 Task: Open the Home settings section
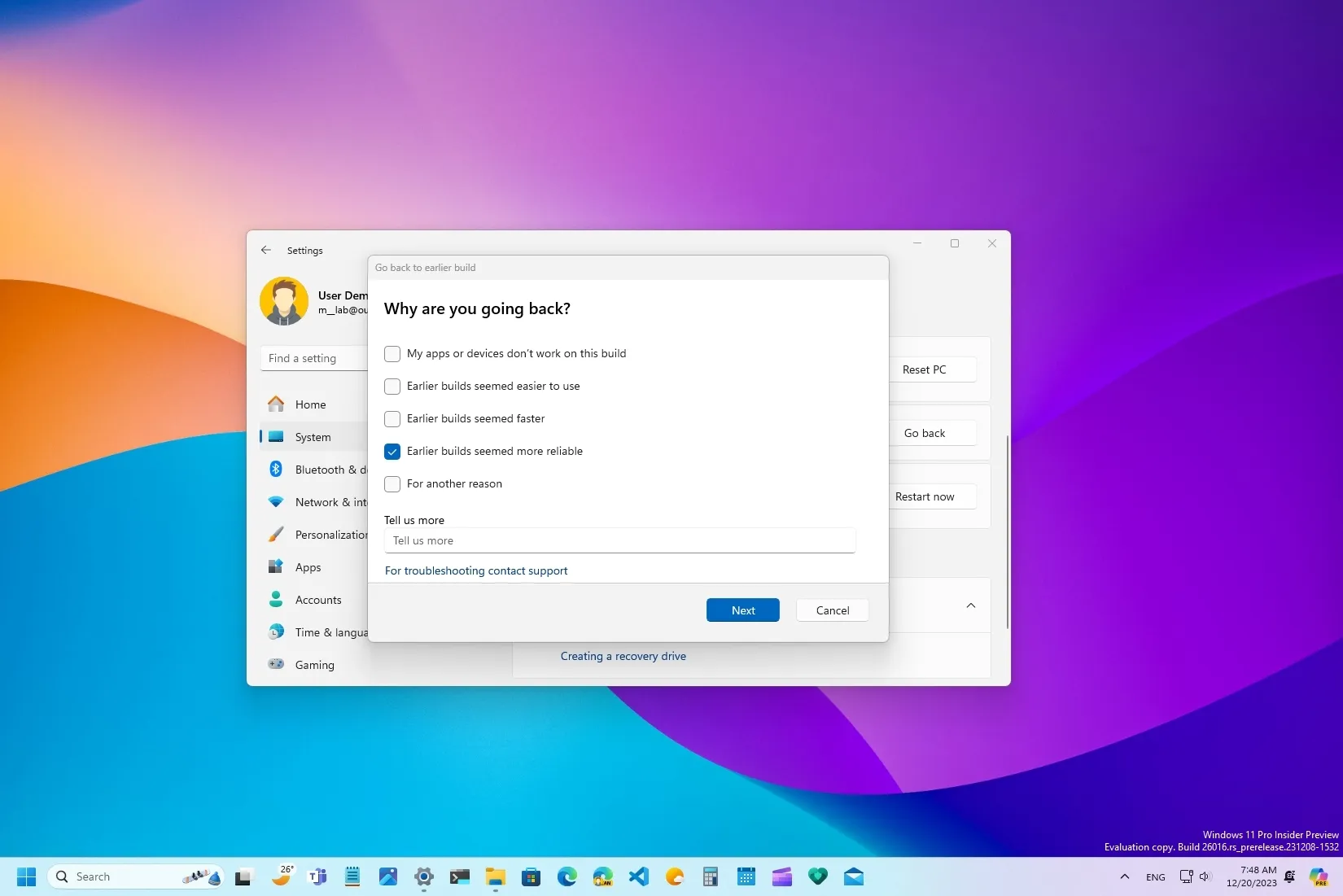(x=310, y=404)
